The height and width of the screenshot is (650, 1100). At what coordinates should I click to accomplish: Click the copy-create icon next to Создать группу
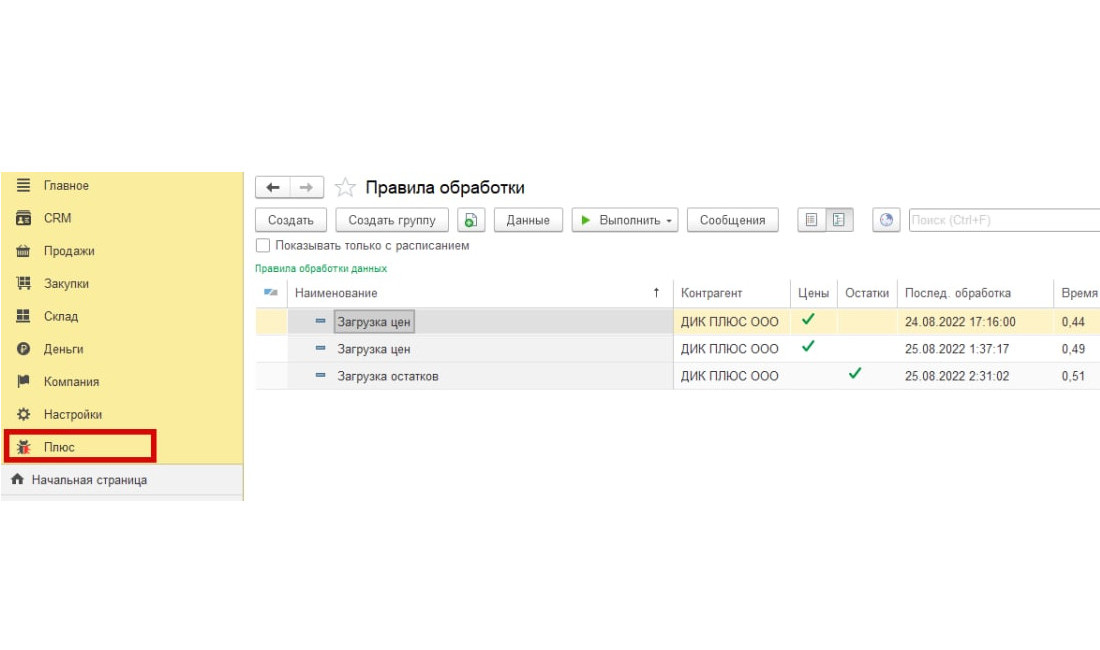click(471, 220)
